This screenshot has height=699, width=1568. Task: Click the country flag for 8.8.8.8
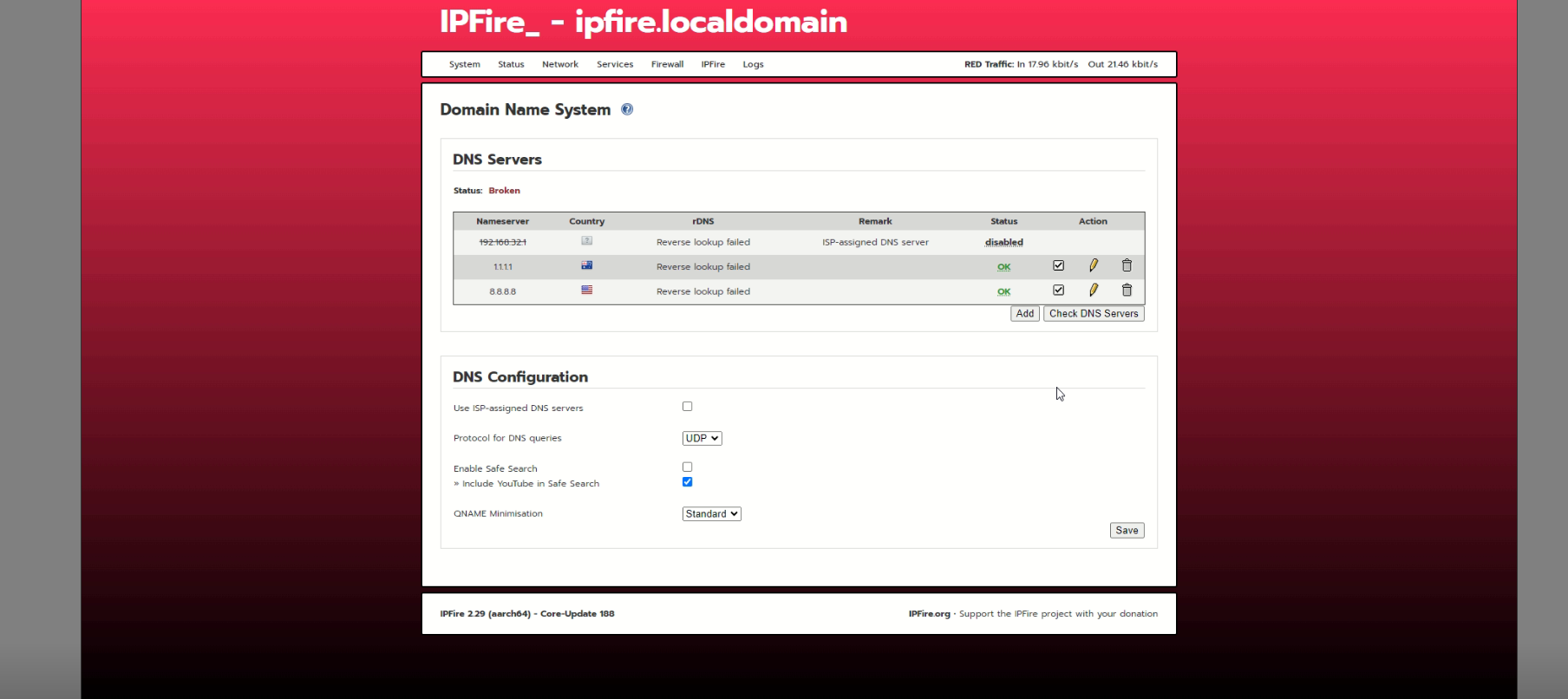587,290
